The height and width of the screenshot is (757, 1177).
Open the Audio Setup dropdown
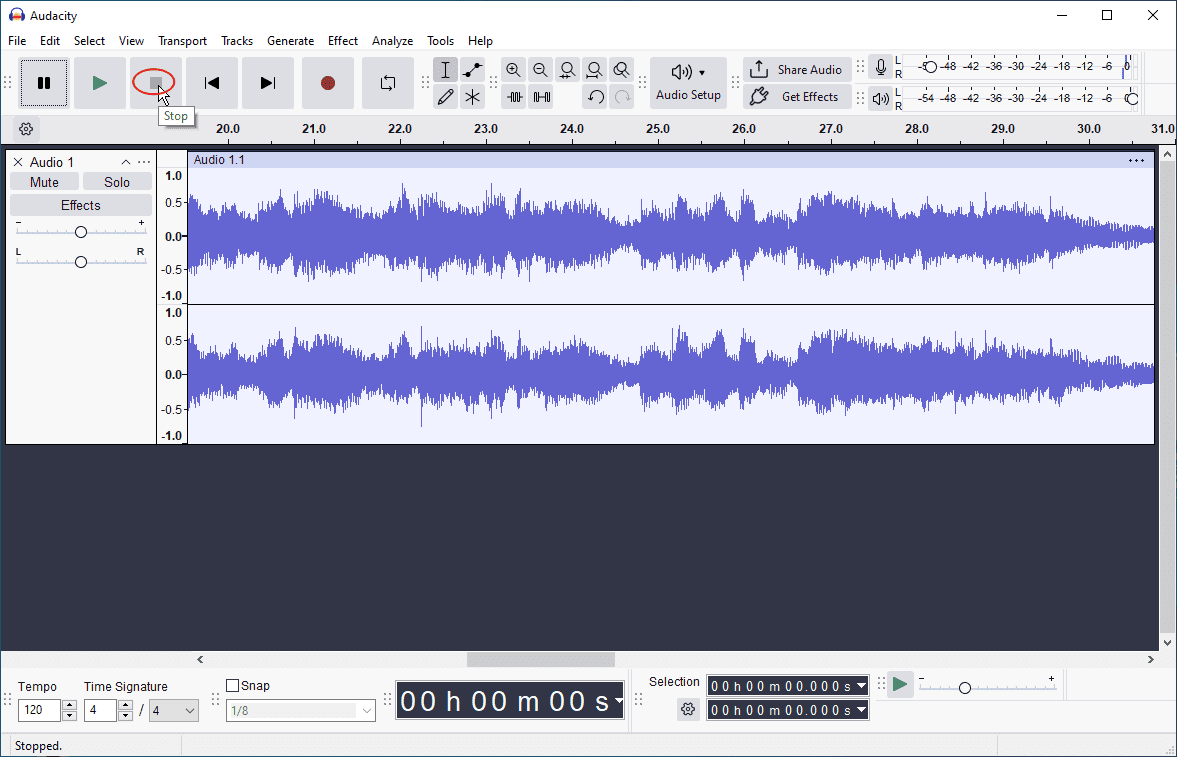[x=688, y=83]
